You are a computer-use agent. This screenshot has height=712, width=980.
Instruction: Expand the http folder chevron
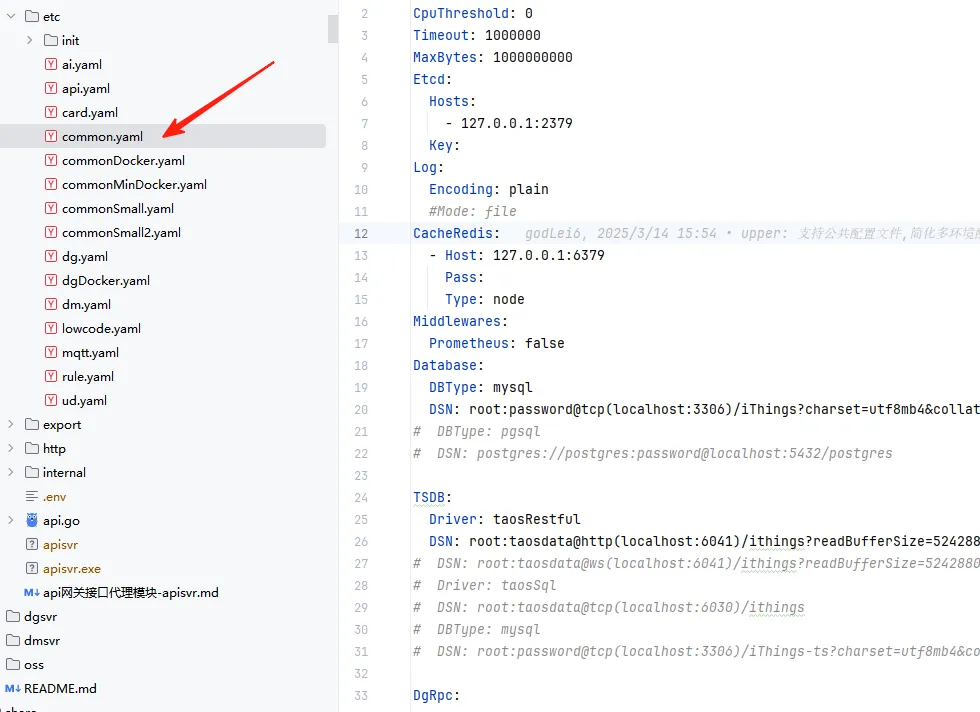coord(11,448)
